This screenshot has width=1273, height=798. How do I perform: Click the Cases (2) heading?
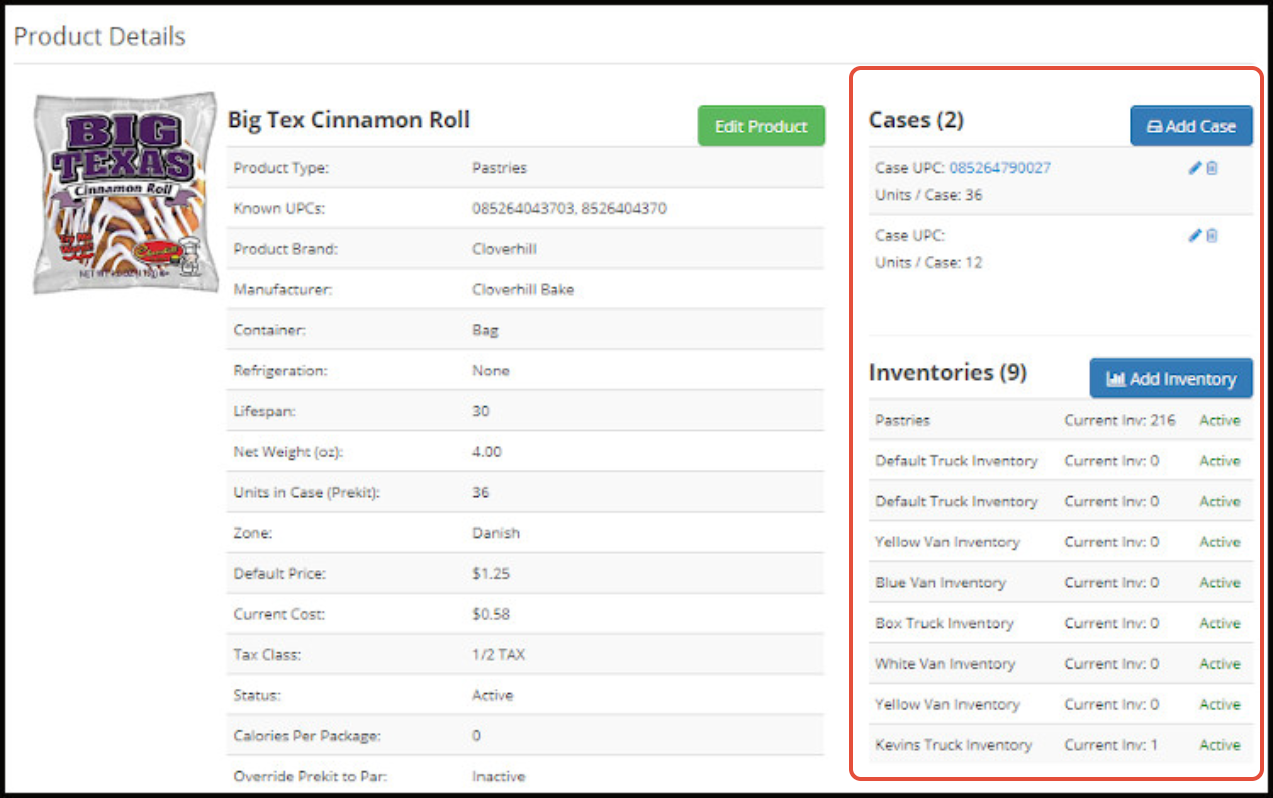coord(916,120)
